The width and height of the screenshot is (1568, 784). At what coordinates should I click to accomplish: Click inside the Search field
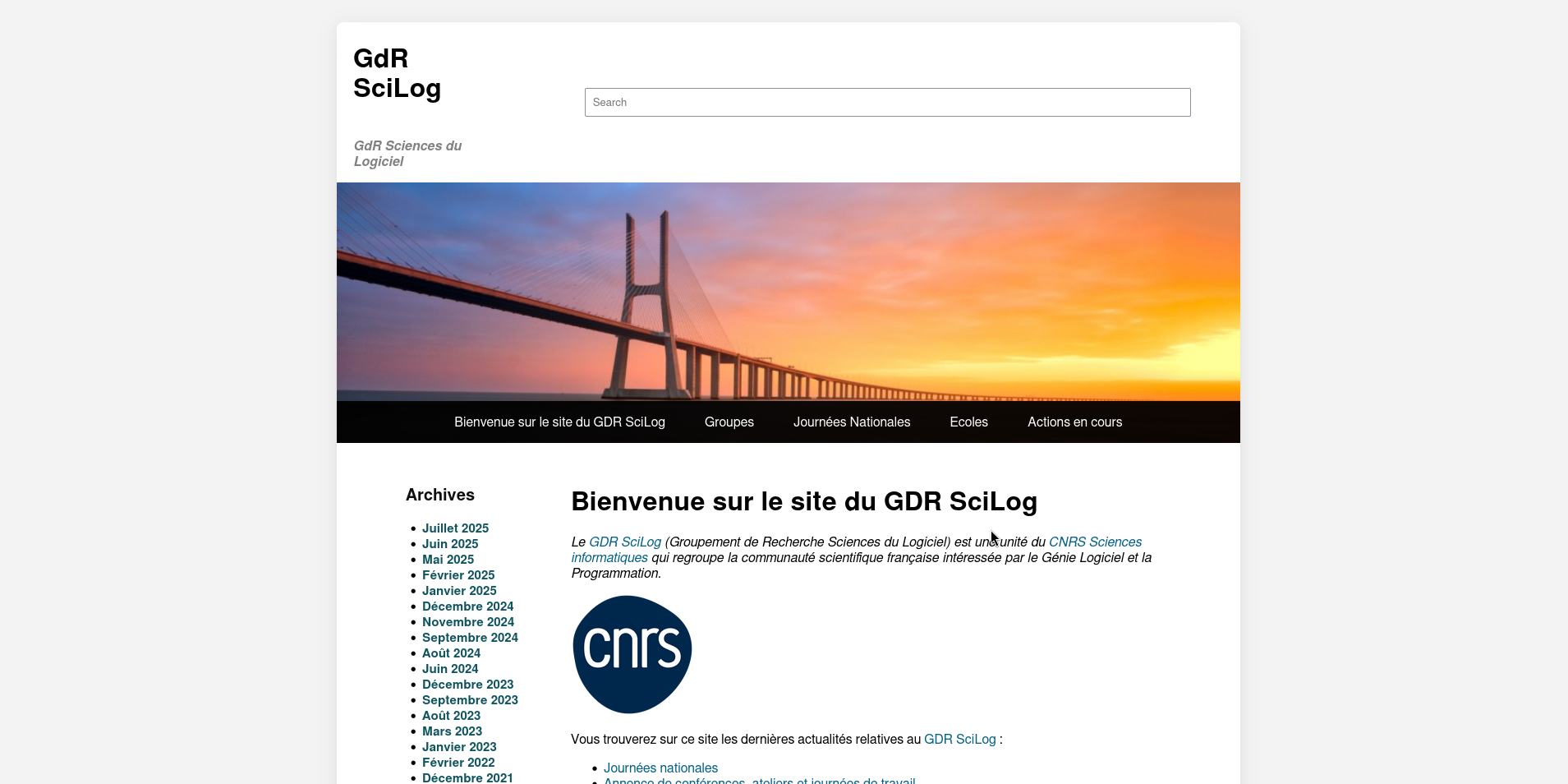tap(887, 103)
